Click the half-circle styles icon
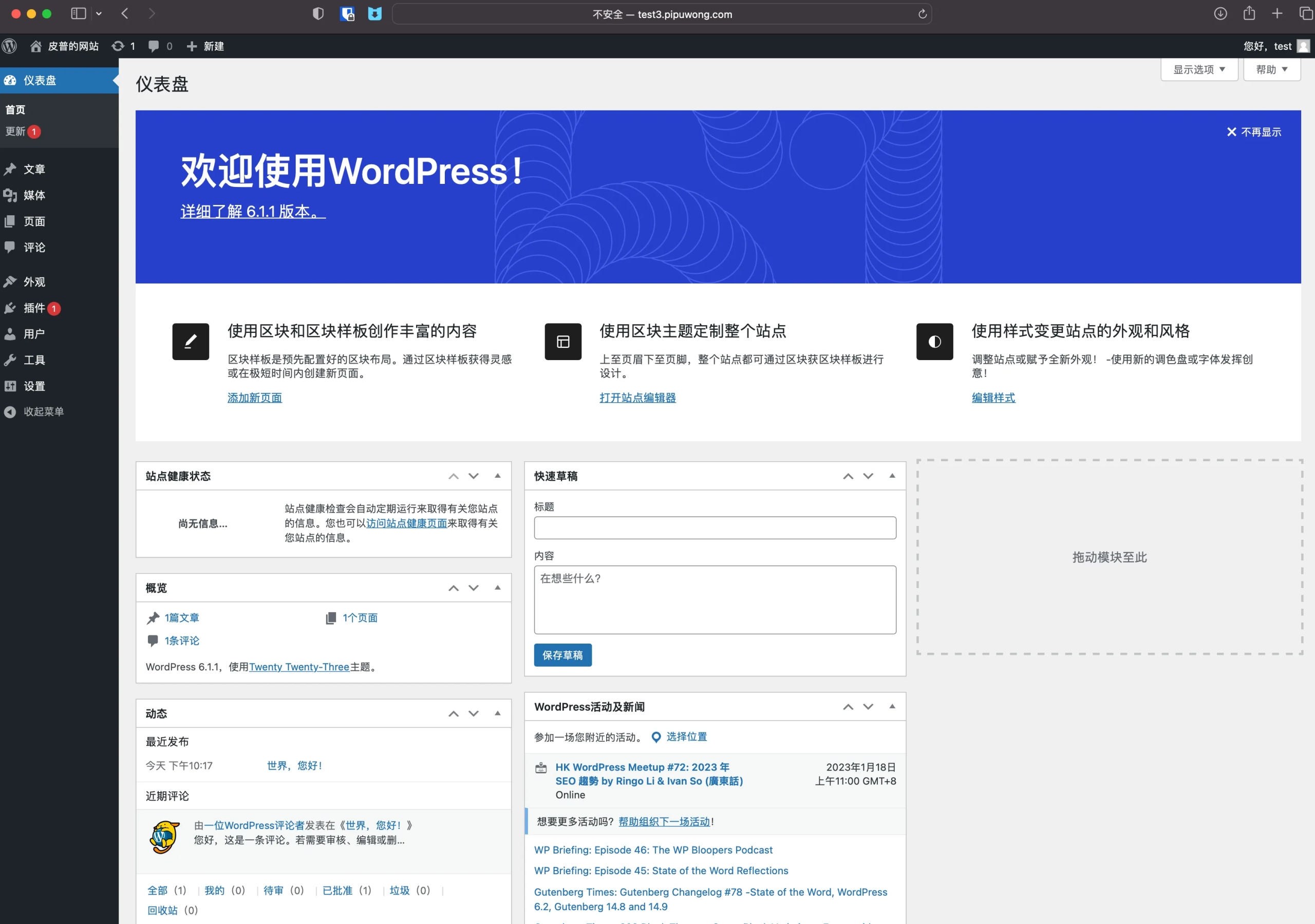Viewport: 1315px width, 924px height. pos(935,342)
